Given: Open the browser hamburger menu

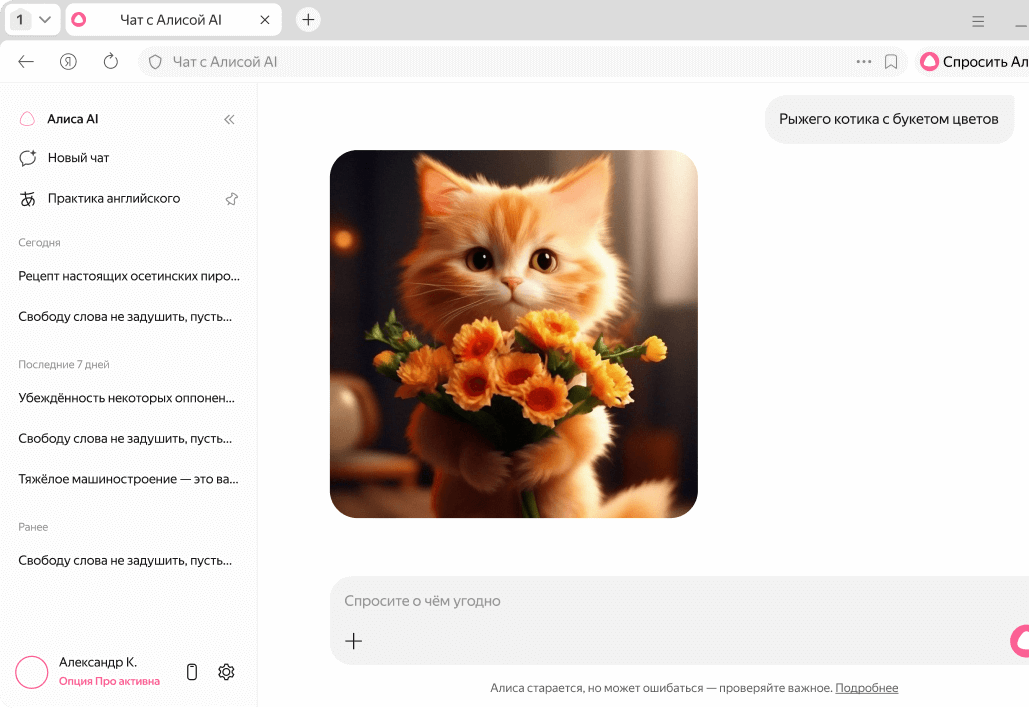Looking at the screenshot, I should click(978, 21).
